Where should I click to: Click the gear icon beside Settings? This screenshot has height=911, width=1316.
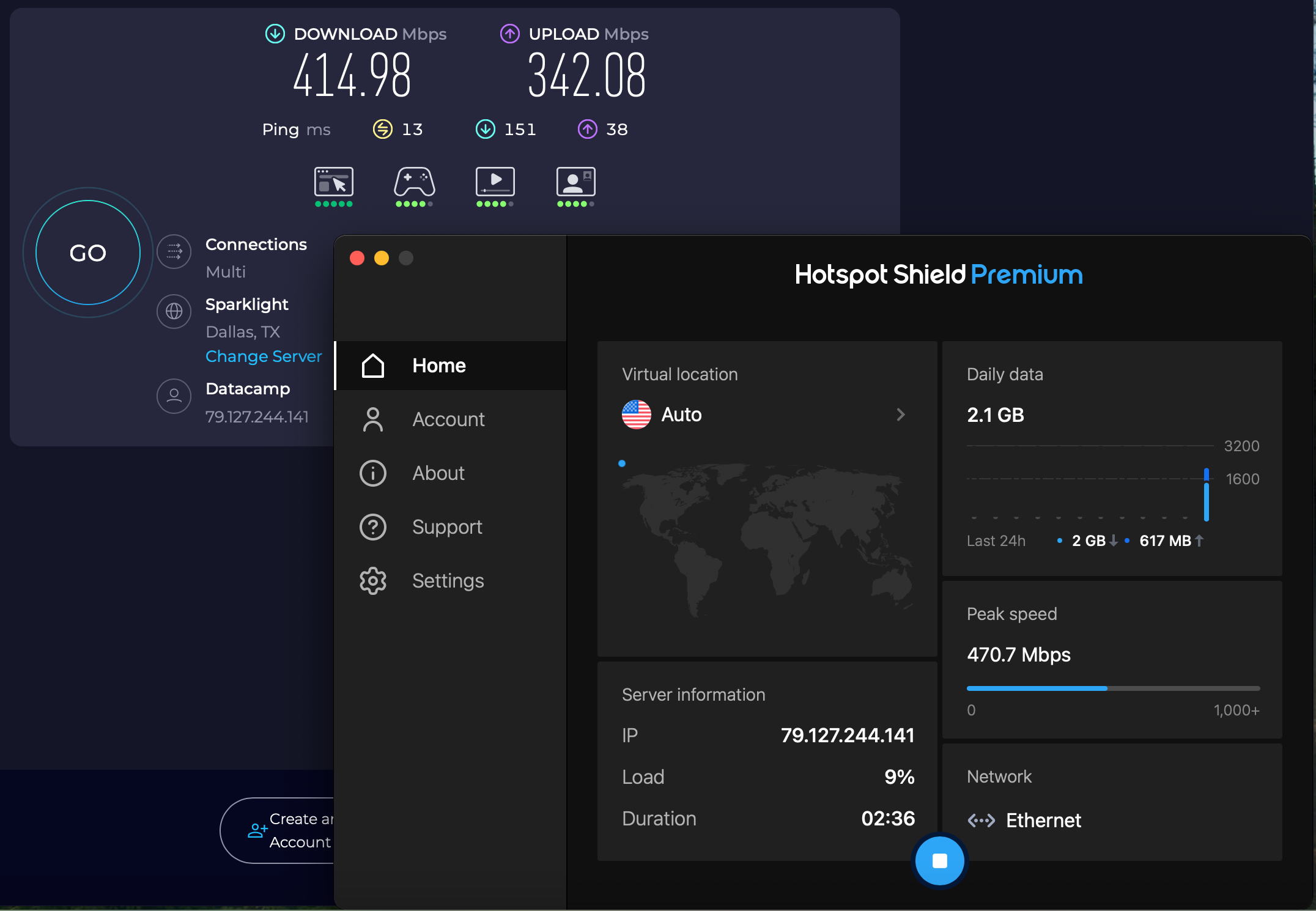click(373, 581)
